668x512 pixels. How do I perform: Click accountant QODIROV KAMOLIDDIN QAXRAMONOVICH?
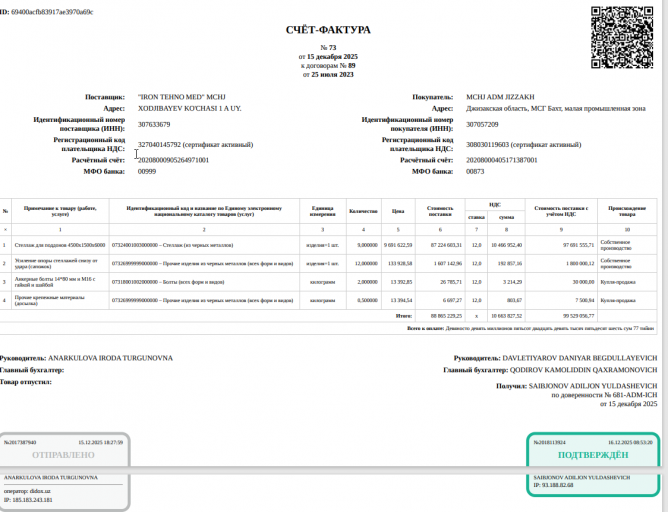(x=583, y=370)
